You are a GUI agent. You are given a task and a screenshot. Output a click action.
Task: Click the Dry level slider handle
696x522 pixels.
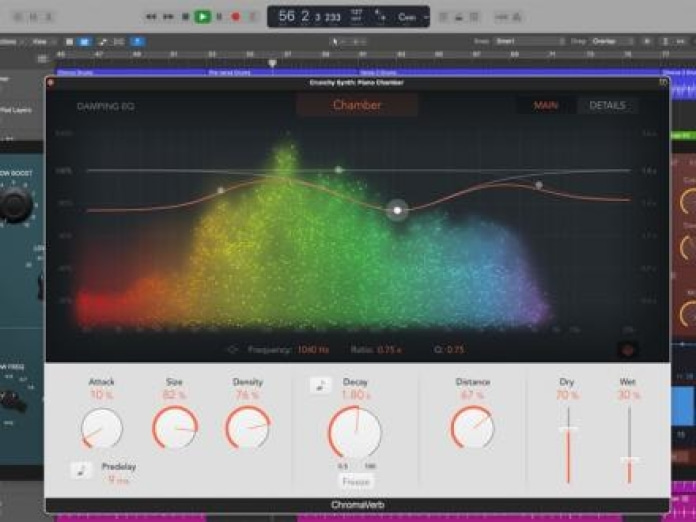tap(568, 429)
